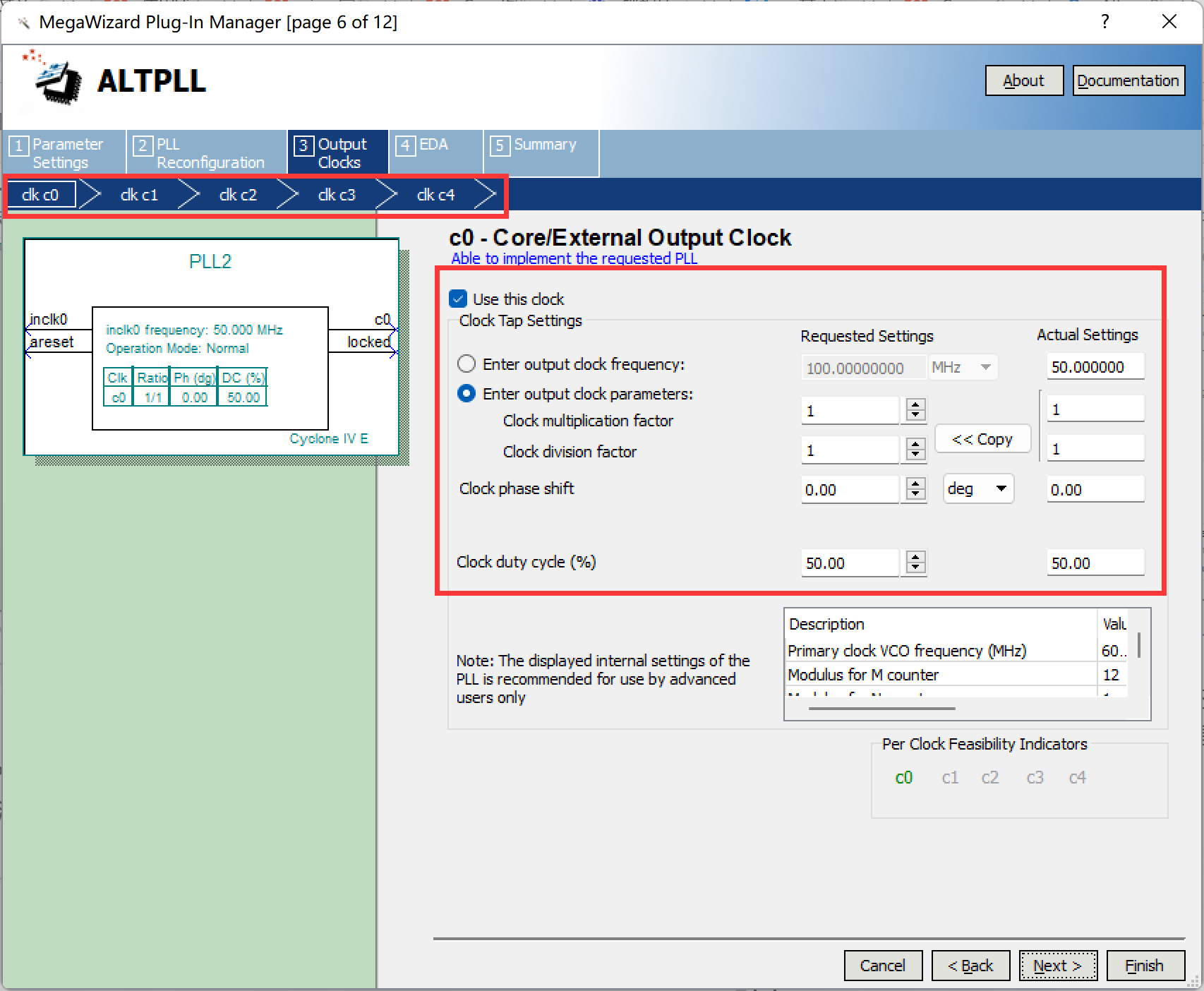Viewport: 1204px width, 991px height.
Task: Click the << Copy button
Action: (982, 439)
